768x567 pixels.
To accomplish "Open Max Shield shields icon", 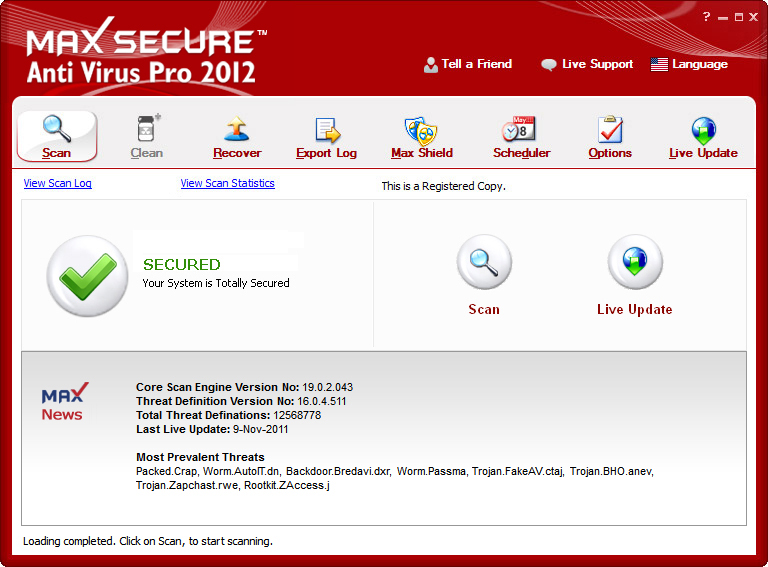I will pos(421,131).
